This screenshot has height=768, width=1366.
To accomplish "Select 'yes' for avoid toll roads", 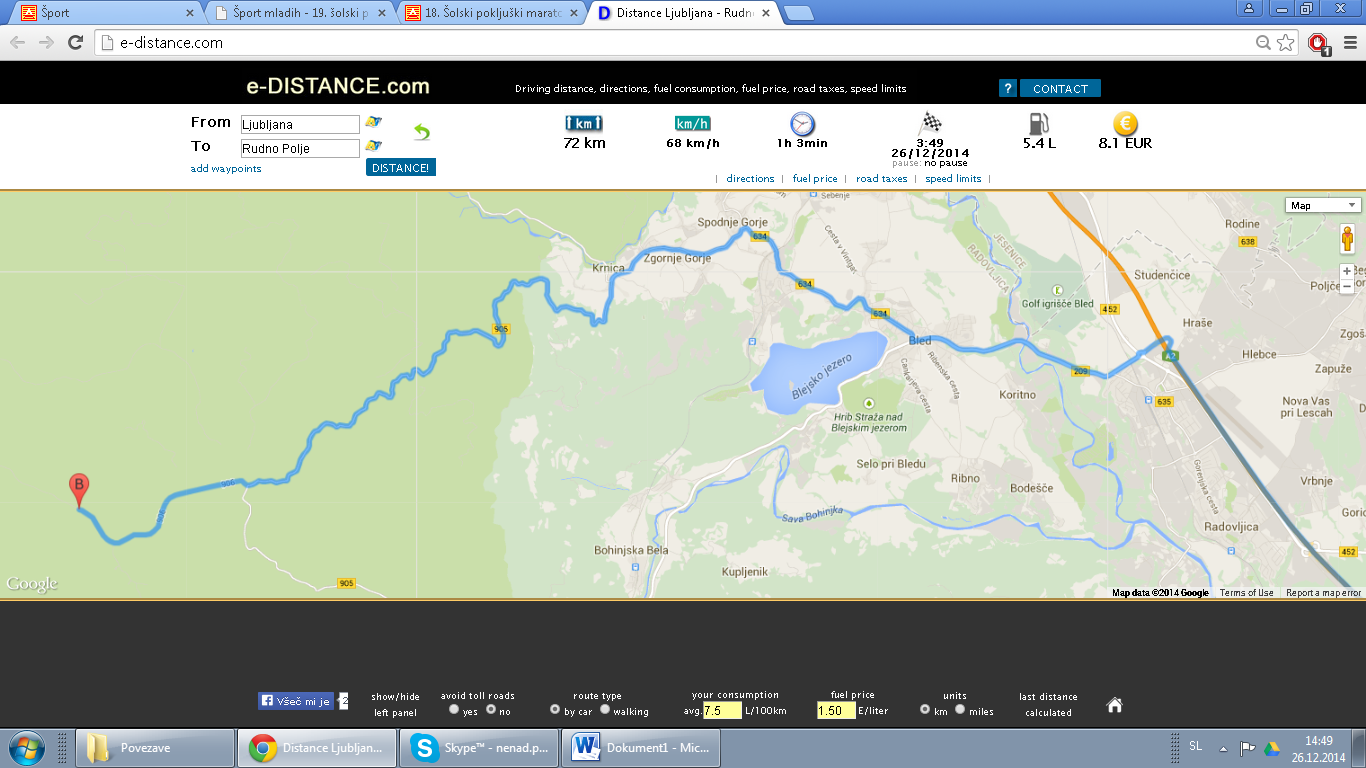I will [454, 710].
